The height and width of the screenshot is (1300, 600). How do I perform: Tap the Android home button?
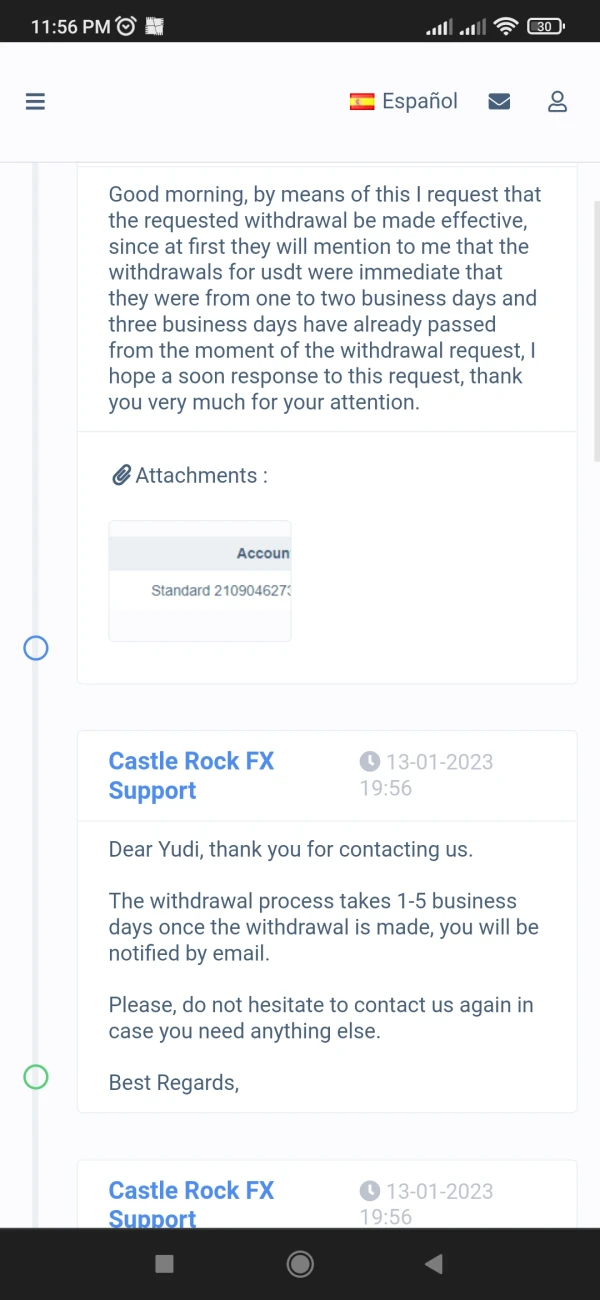300,1264
